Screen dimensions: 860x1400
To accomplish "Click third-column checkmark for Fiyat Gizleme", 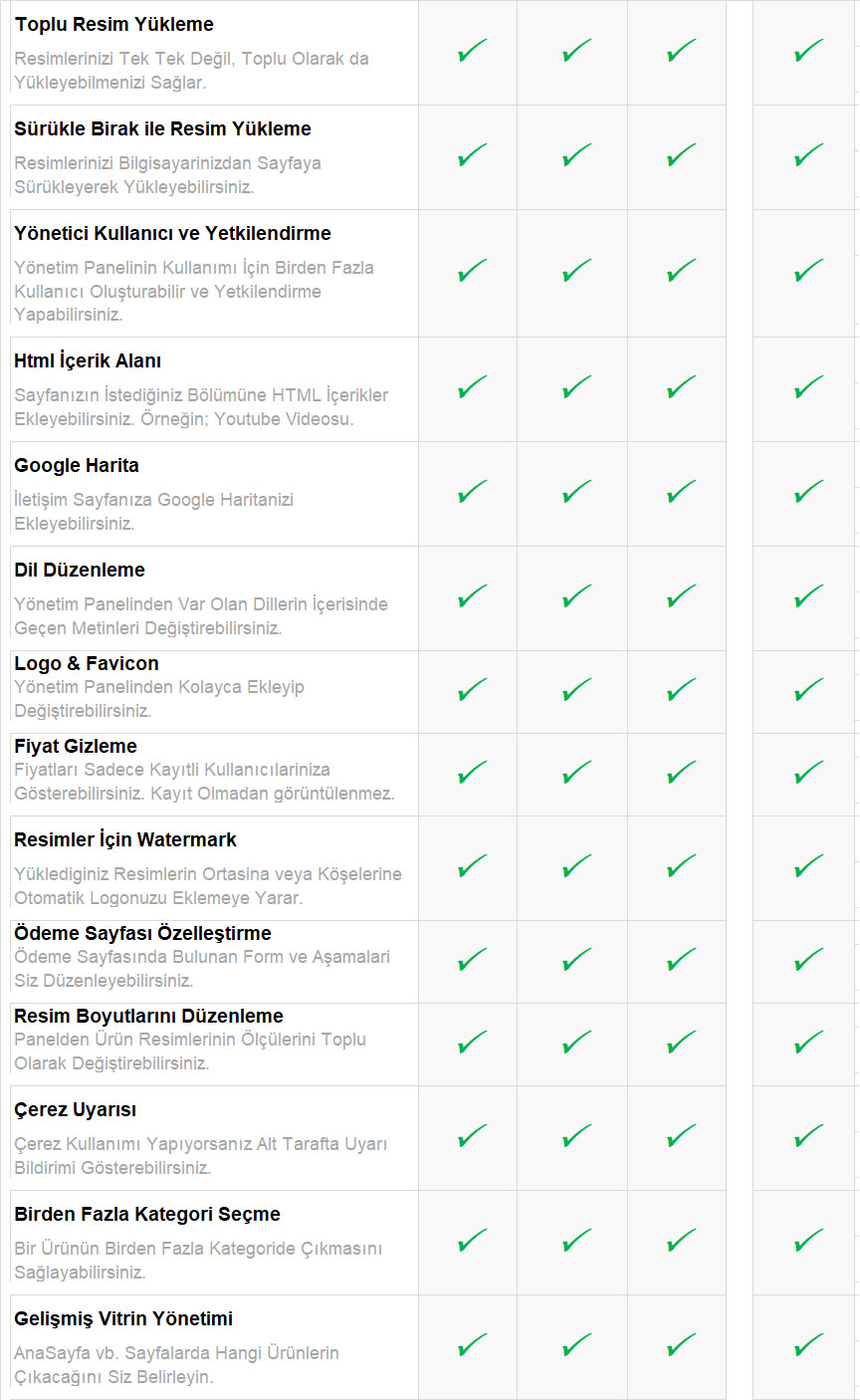I will coord(681,773).
